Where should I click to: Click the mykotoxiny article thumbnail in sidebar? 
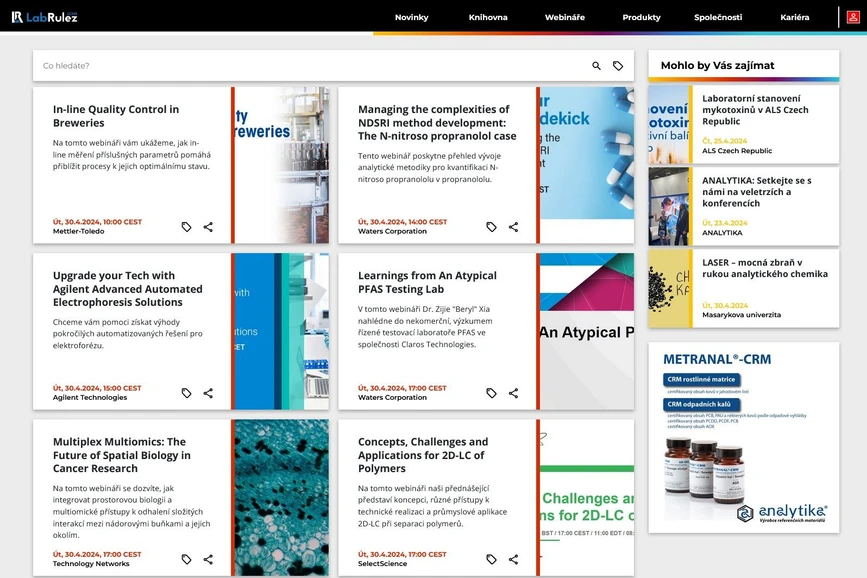click(668, 124)
